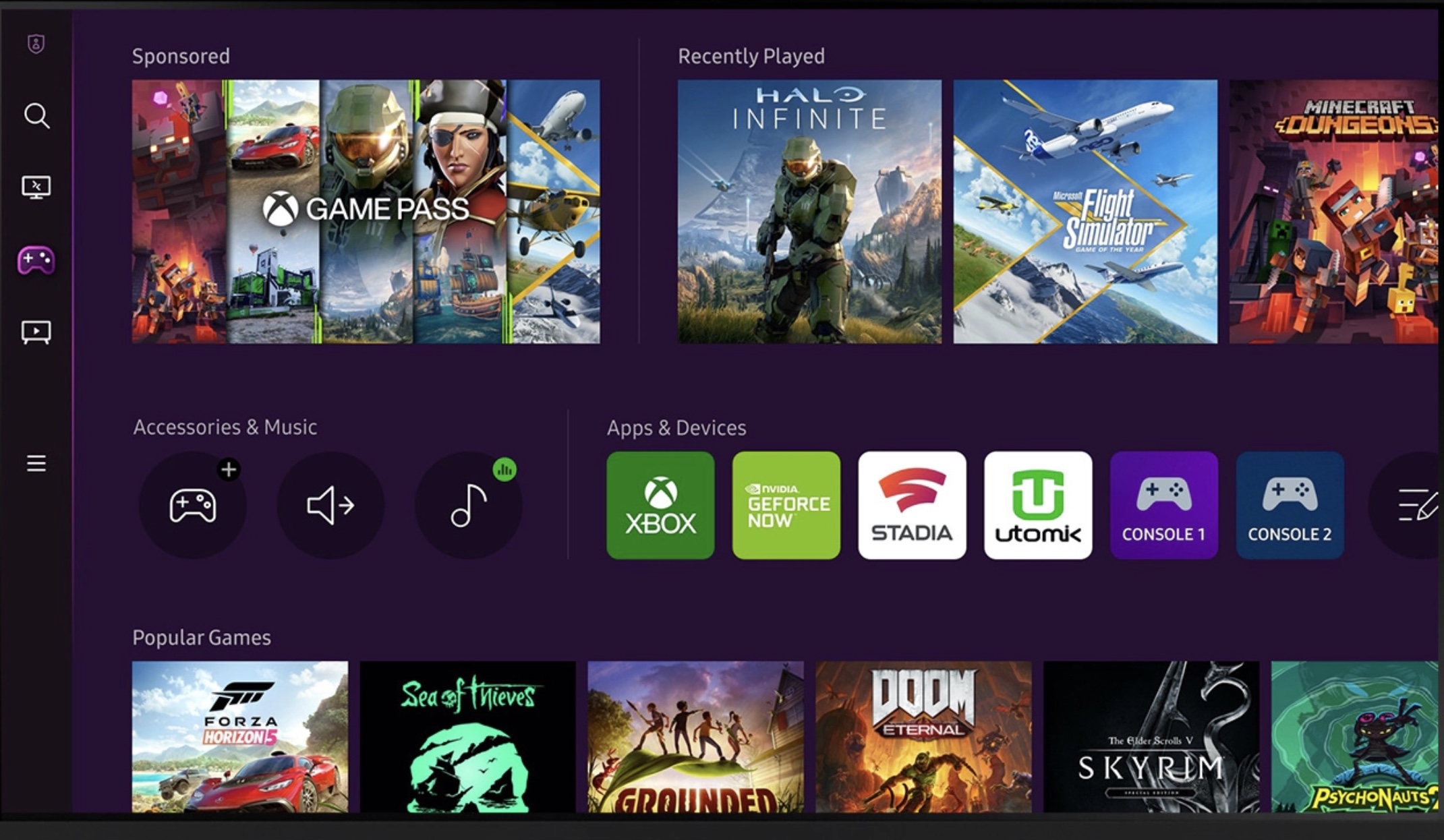Open the sound output speaker icon
Image resolution: width=1444 pixels, height=840 pixels.
coord(330,506)
